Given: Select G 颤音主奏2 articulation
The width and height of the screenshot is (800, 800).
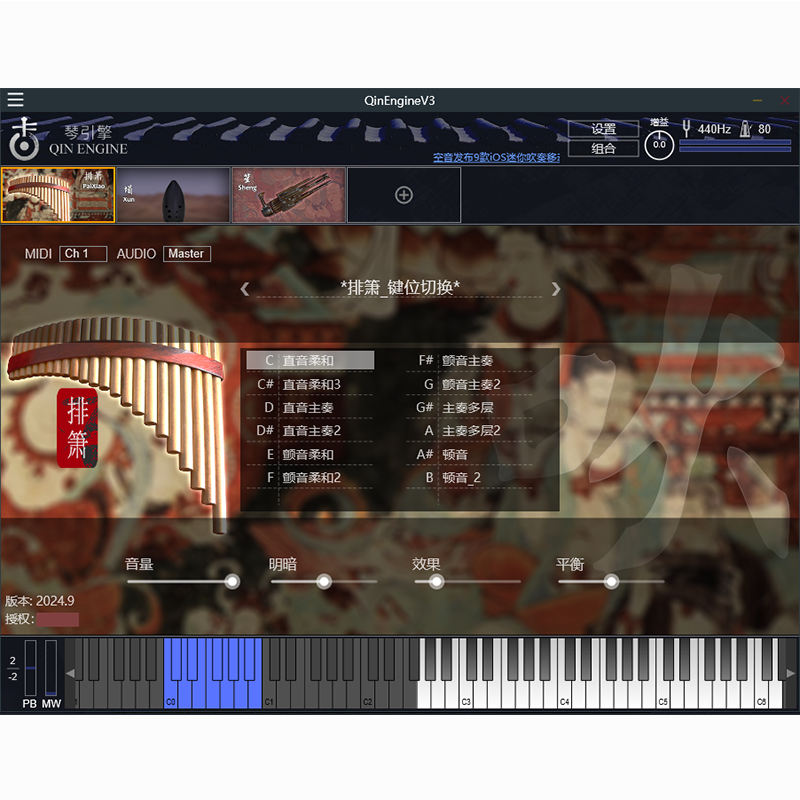Looking at the screenshot, I should tap(469, 384).
